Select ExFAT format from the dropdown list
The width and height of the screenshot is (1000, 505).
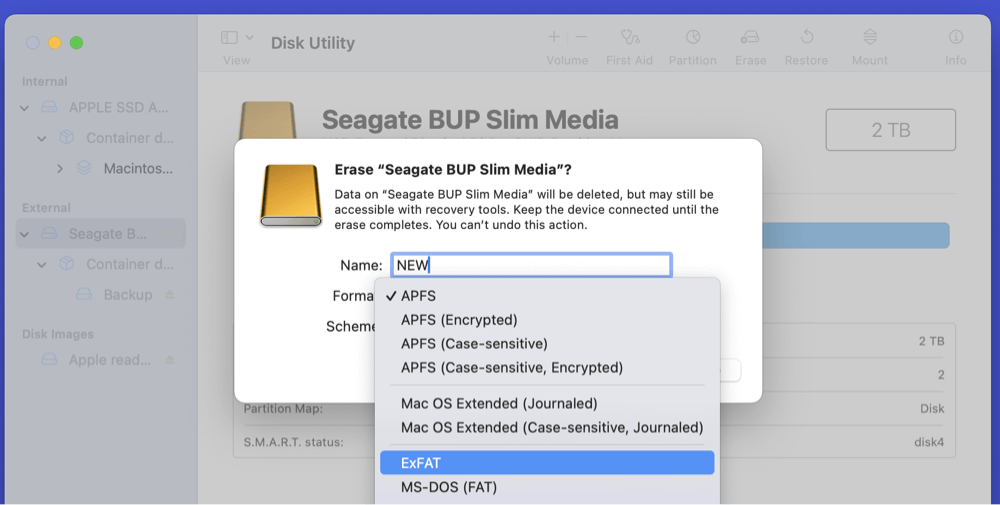[x=547, y=463]
